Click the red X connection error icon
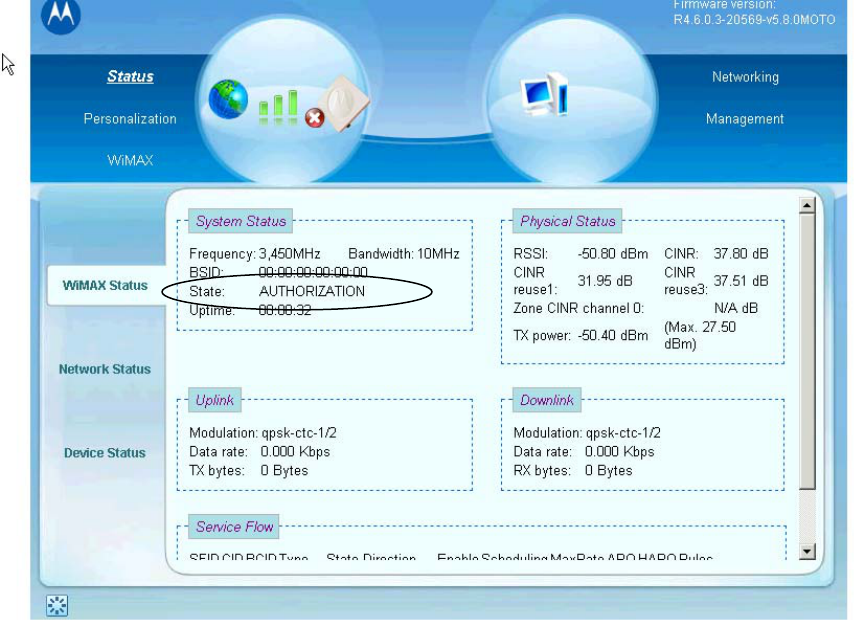Screen dimensions: 864x626 click(x=315, y=118)
